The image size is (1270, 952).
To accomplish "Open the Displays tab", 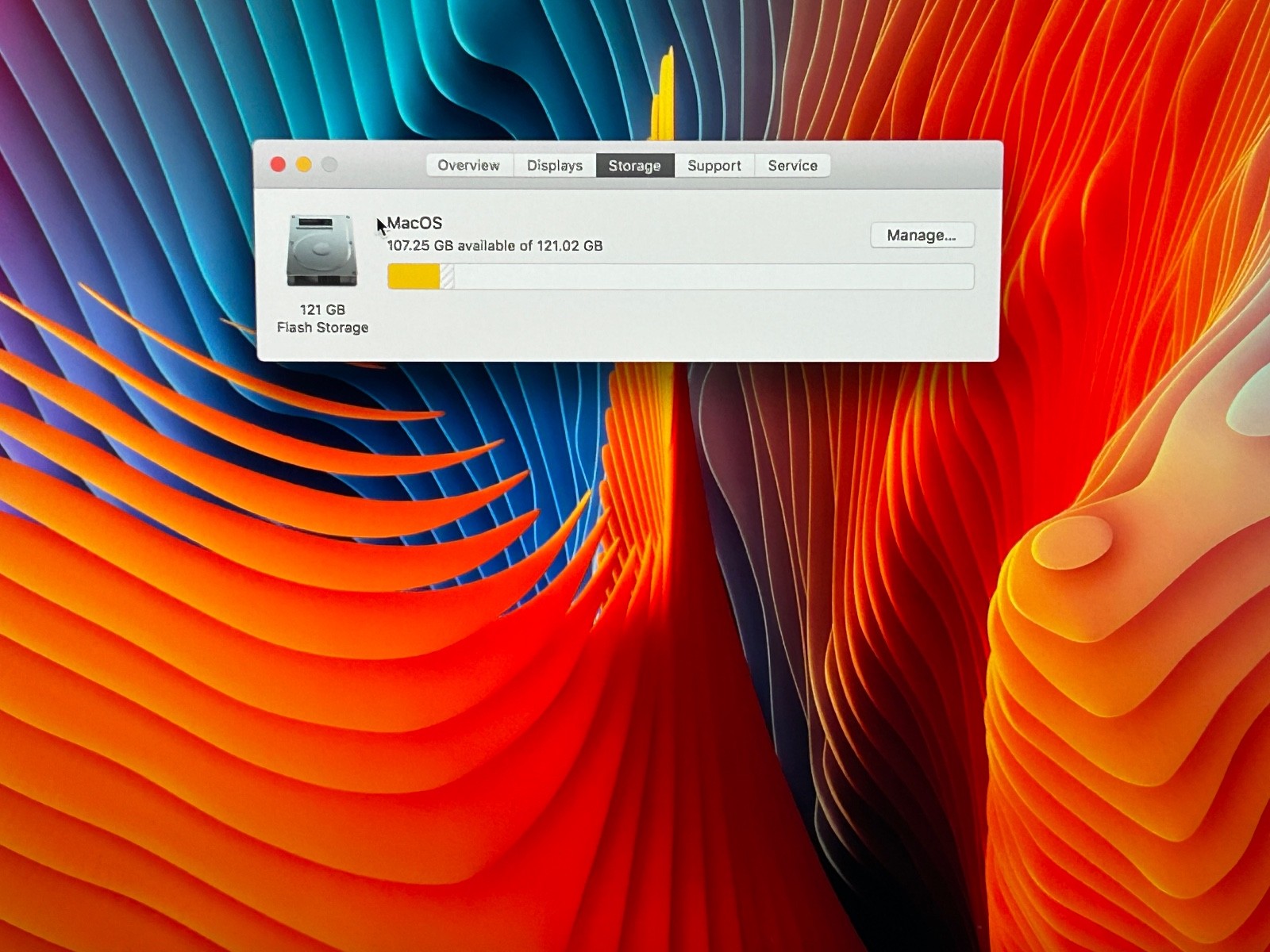I will coord(555,165).
